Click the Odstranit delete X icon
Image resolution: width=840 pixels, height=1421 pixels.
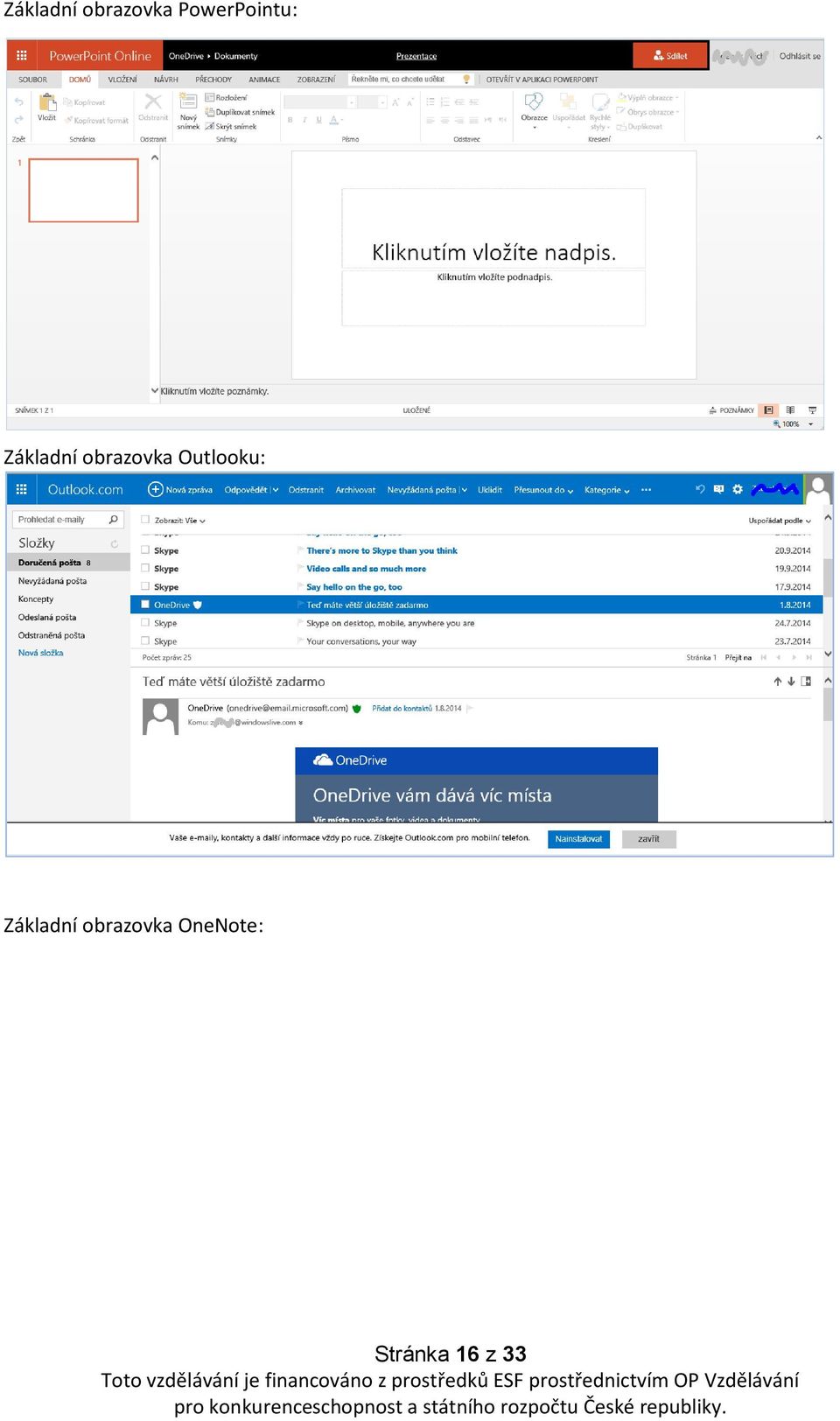click(x=153, y=101)
